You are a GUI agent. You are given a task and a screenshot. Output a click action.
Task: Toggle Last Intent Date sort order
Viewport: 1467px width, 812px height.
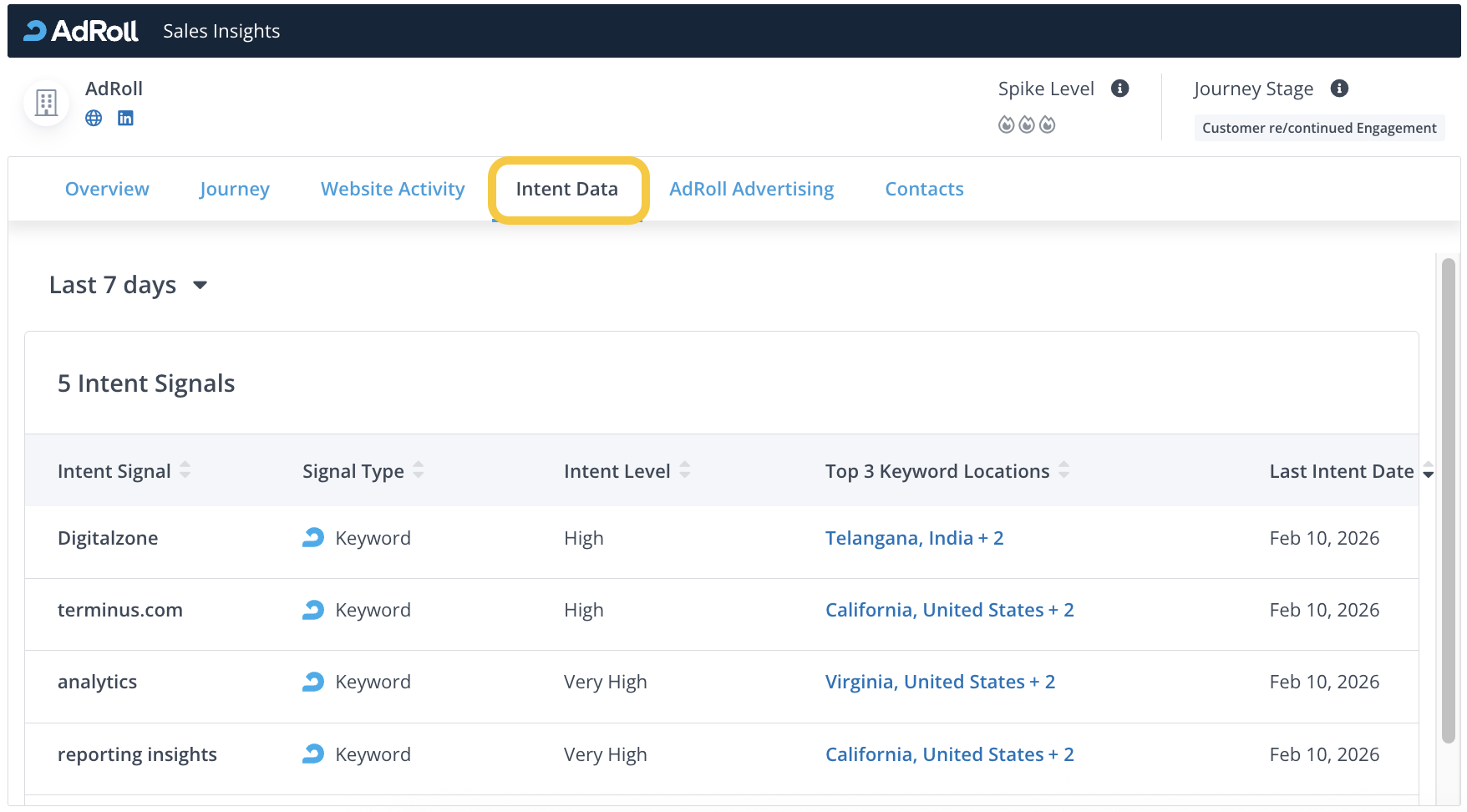coord(1428,471)
